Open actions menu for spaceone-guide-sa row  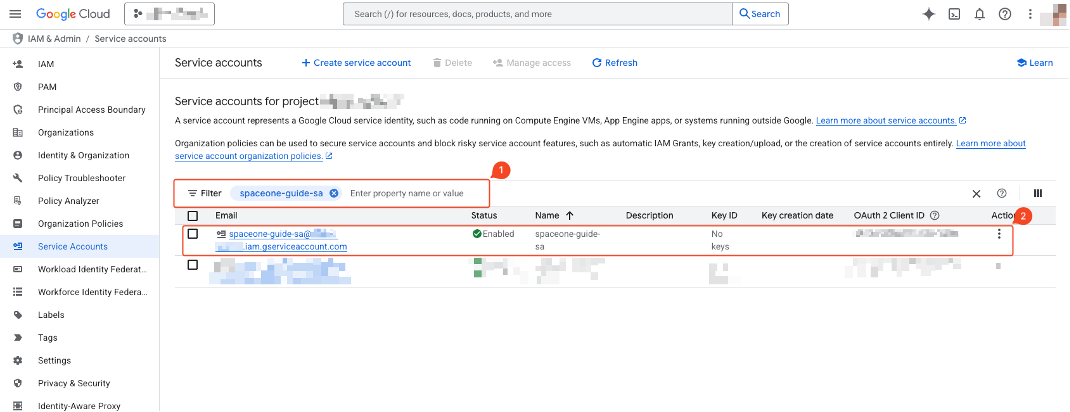(999, 234)
